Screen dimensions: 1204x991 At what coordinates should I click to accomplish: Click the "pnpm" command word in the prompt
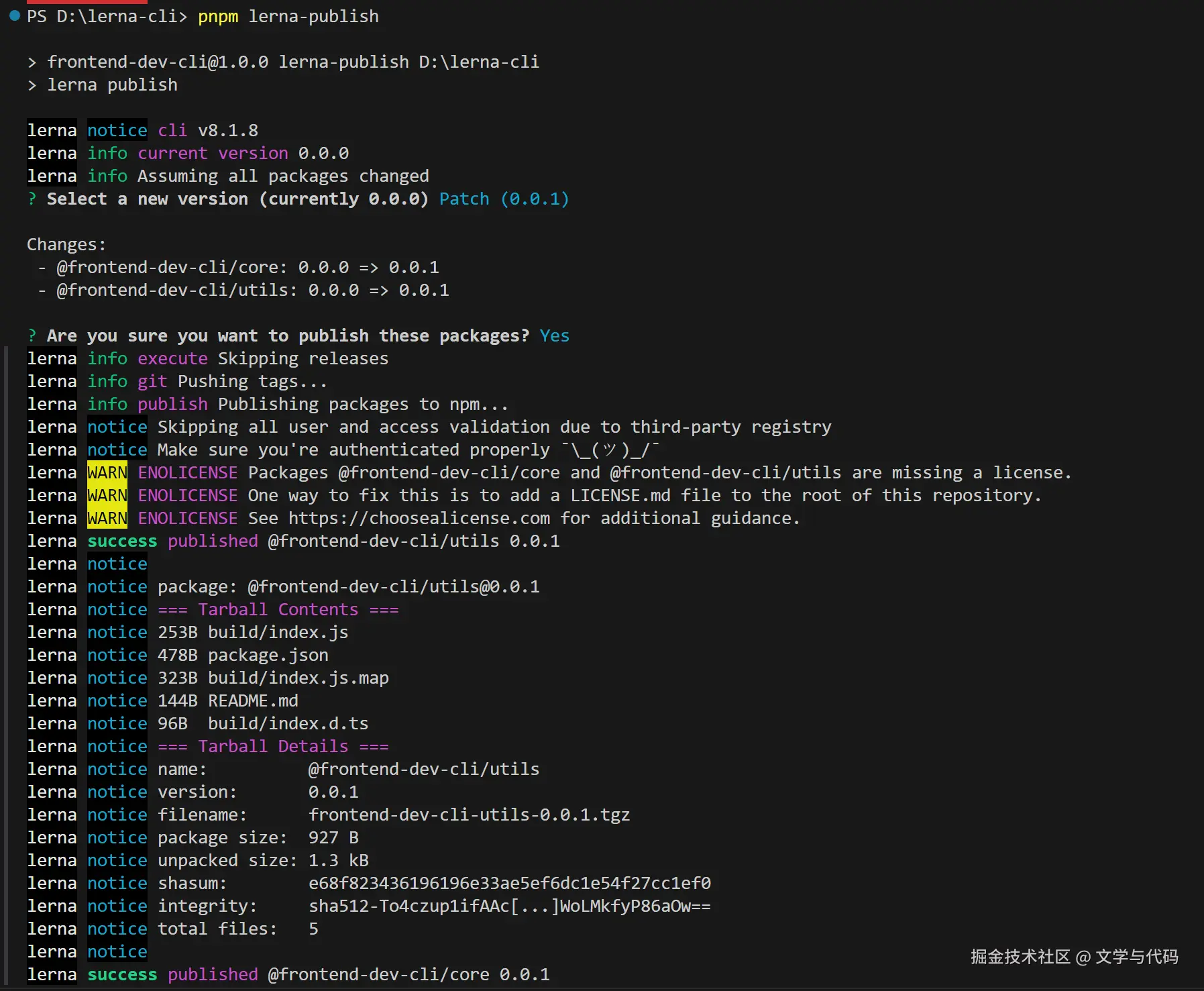pos(218,16)
